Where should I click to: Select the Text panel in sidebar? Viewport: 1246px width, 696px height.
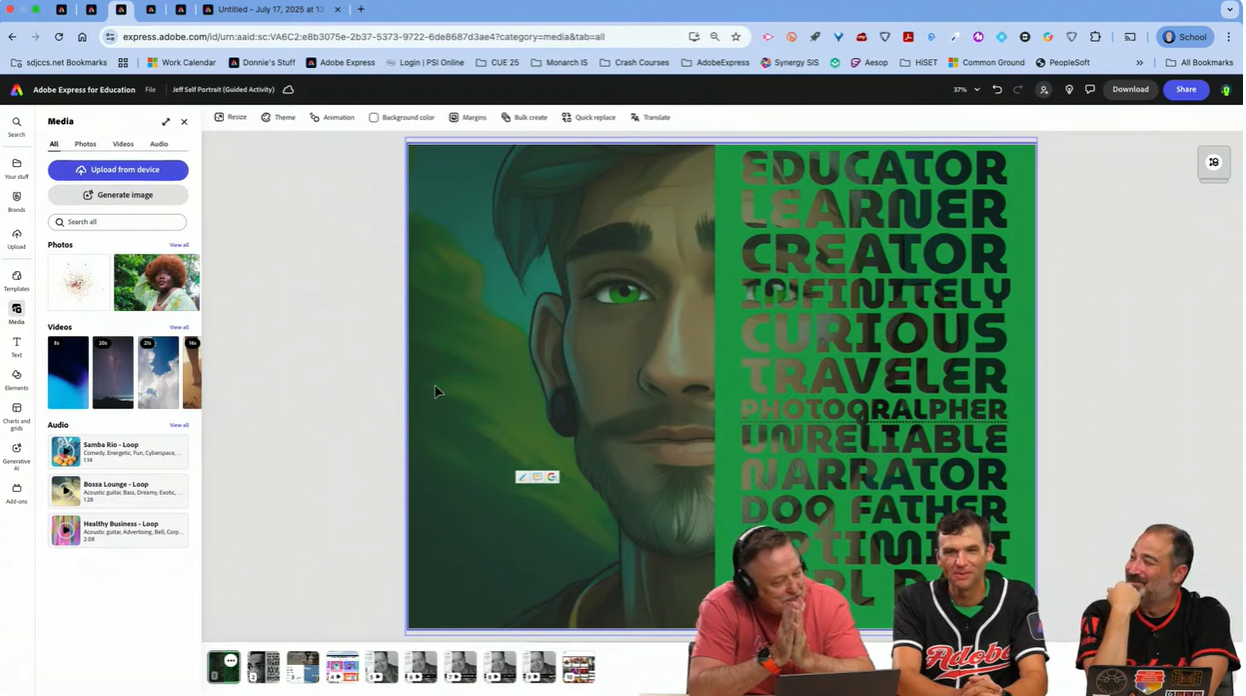coord(16,347)
